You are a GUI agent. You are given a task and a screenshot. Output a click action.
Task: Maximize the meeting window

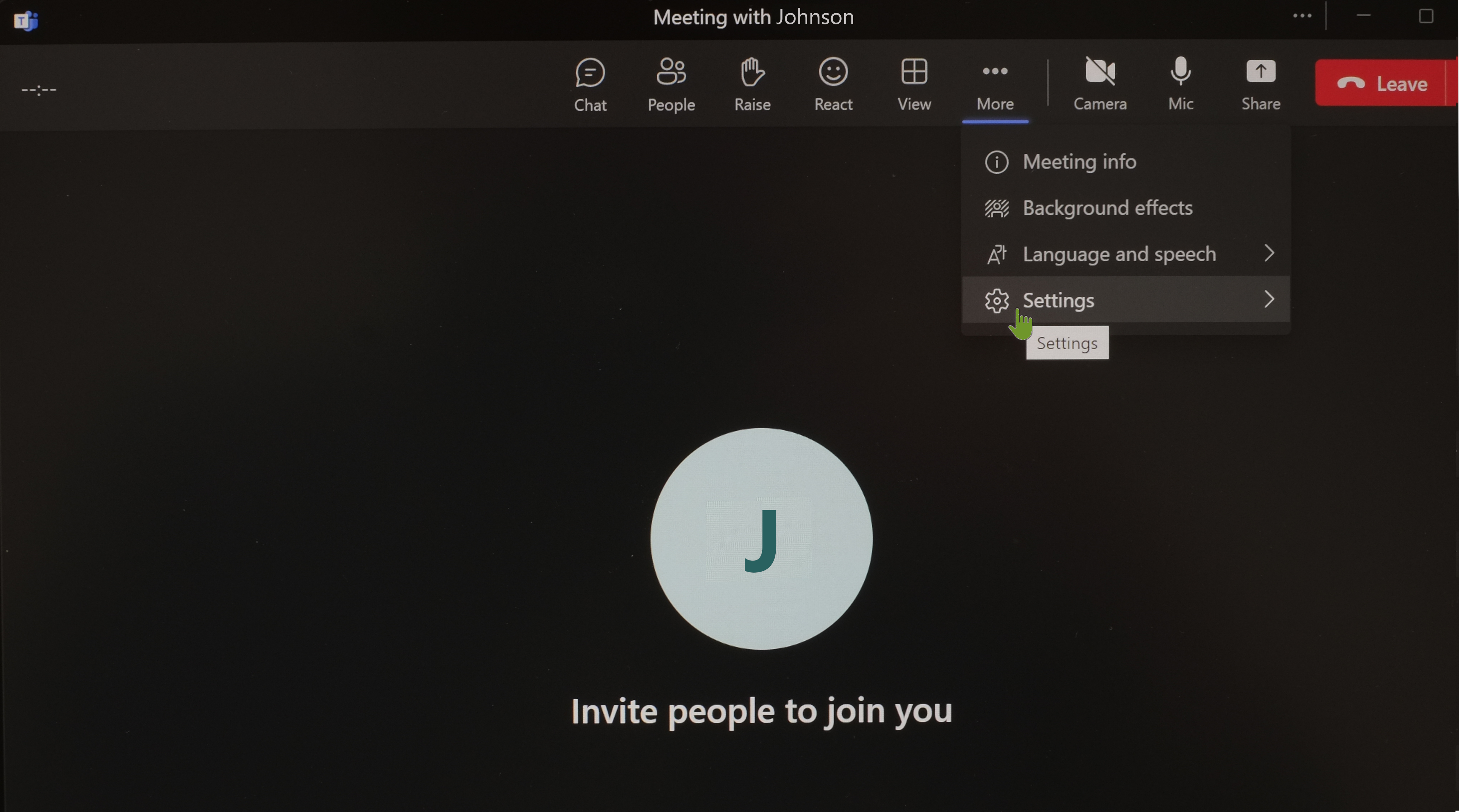(x=1426, y=16)
